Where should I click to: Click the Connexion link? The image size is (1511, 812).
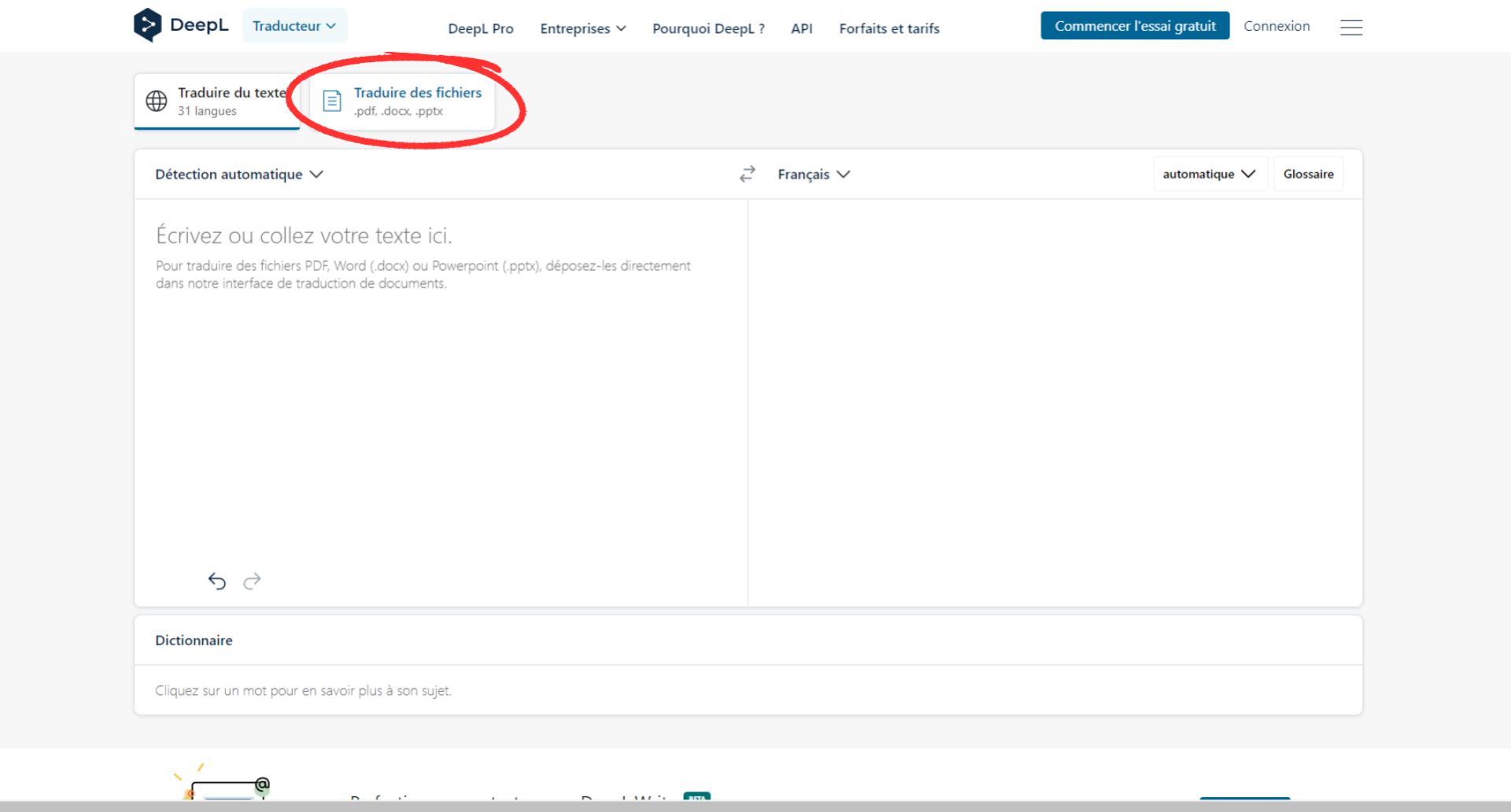1276,26
